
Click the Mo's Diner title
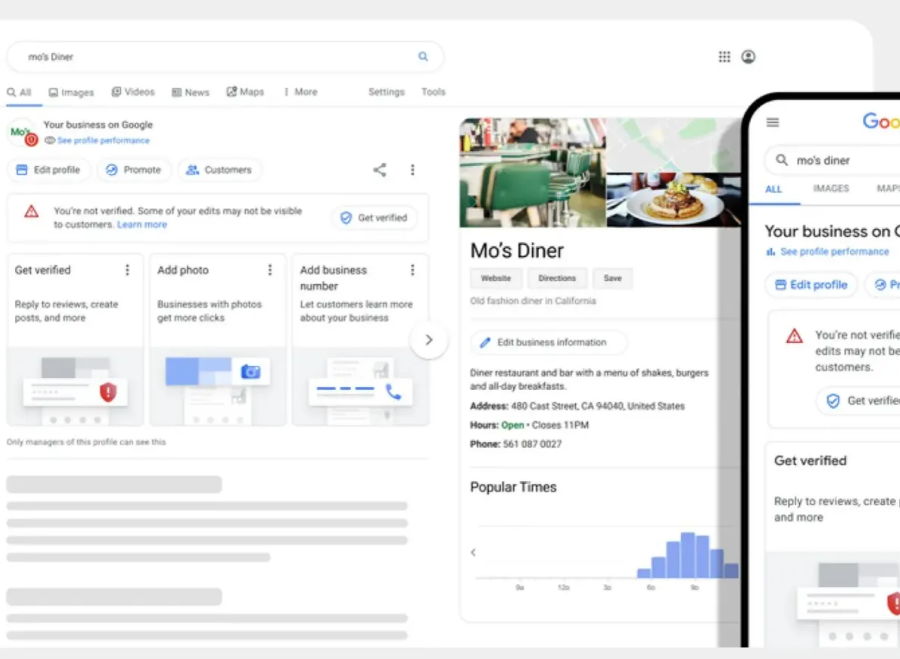(x=517, y=250)
